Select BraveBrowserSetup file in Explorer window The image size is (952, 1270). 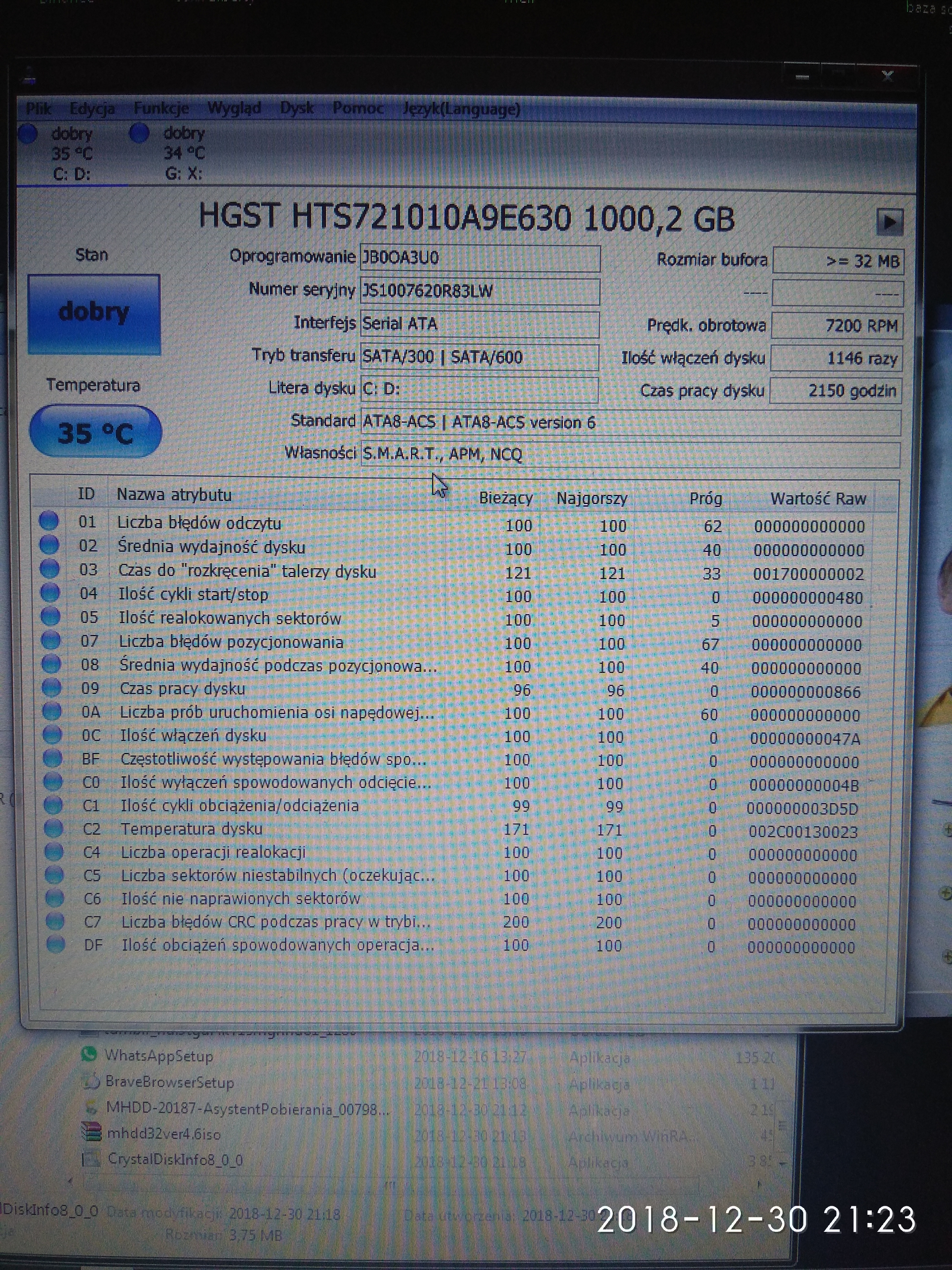[x=170, y=1082]
